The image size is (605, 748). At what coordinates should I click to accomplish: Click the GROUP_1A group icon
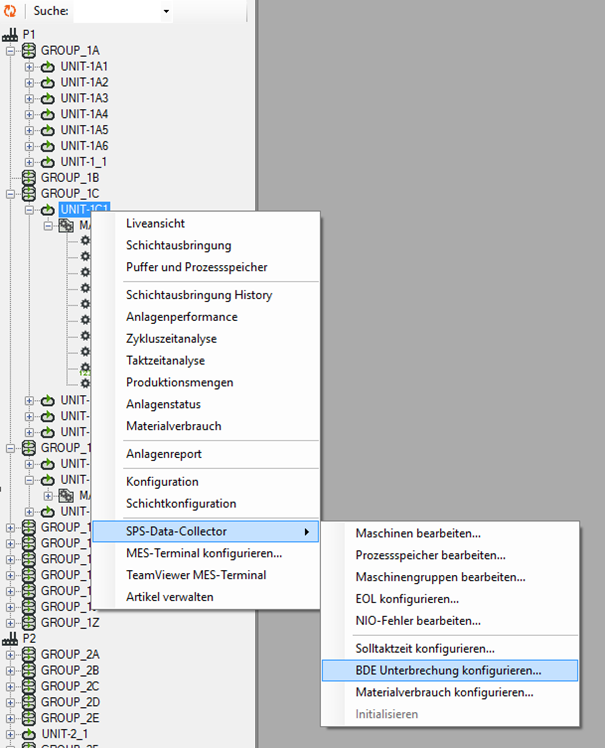pos(29,50)
